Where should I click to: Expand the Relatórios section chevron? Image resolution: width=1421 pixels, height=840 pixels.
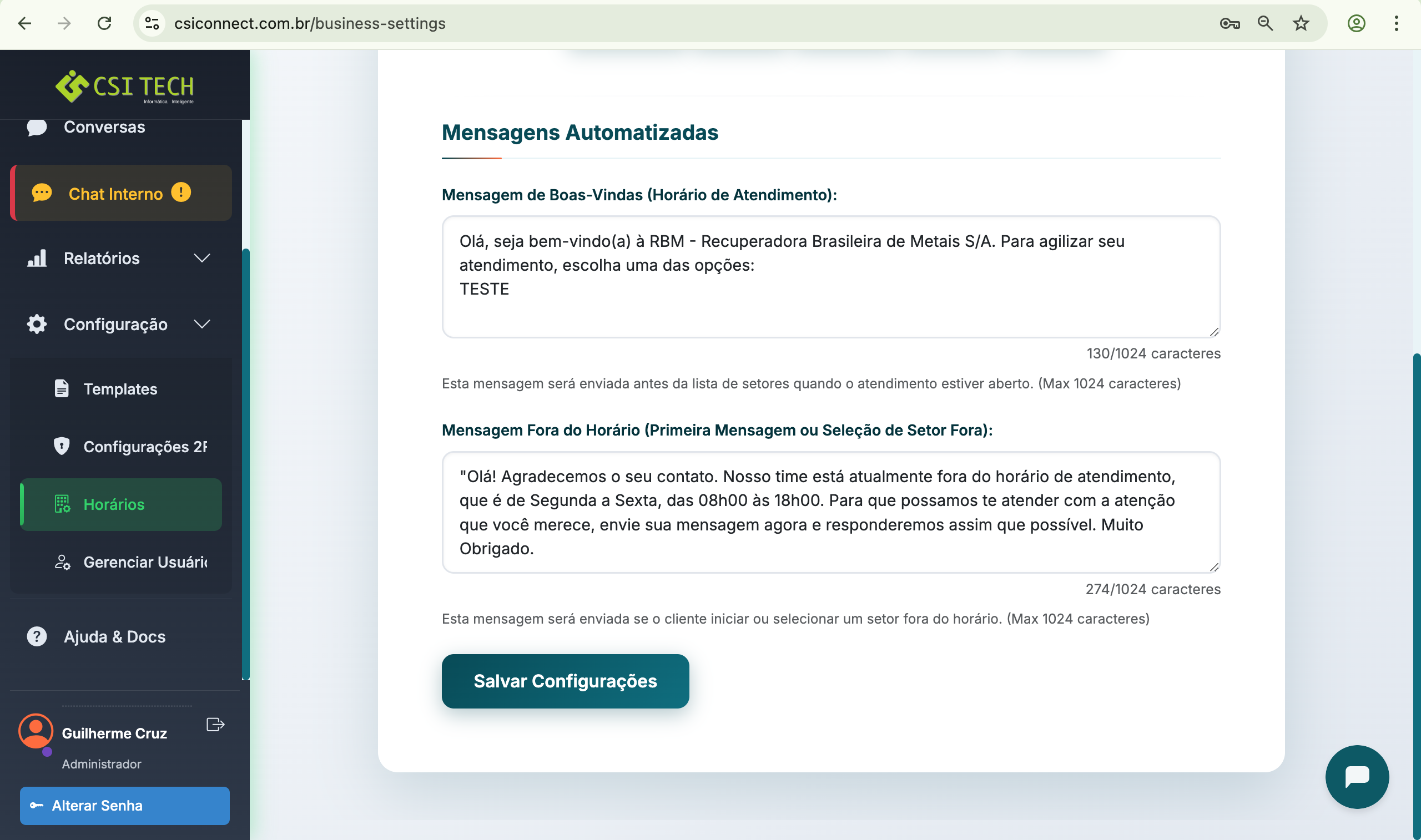[202, 259]
